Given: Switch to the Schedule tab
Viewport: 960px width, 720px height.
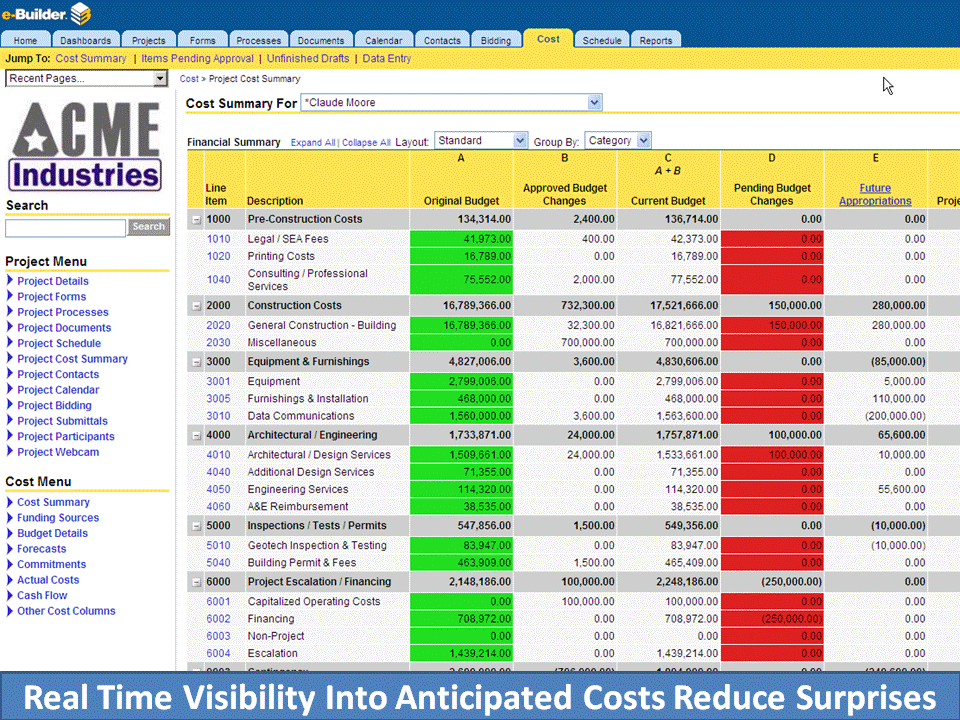Looking at the screenshot, I should click(602, 41).
